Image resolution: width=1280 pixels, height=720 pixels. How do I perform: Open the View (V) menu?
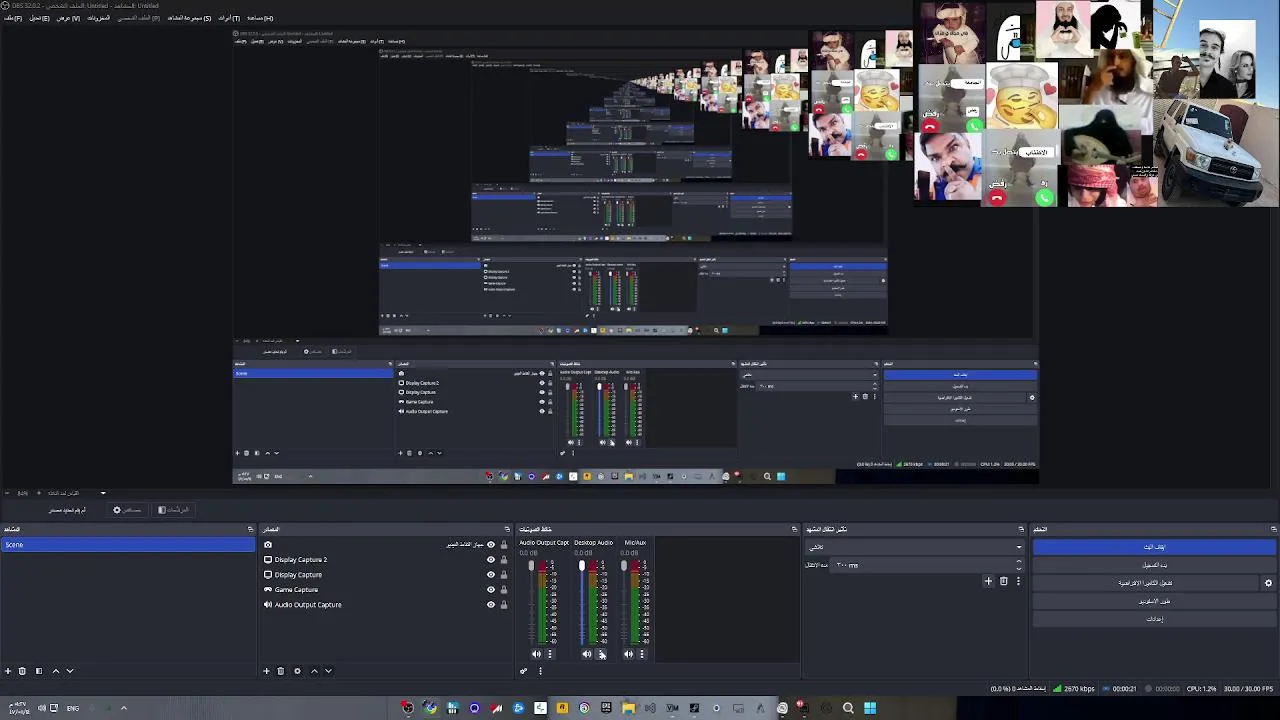tap(68, 18)
